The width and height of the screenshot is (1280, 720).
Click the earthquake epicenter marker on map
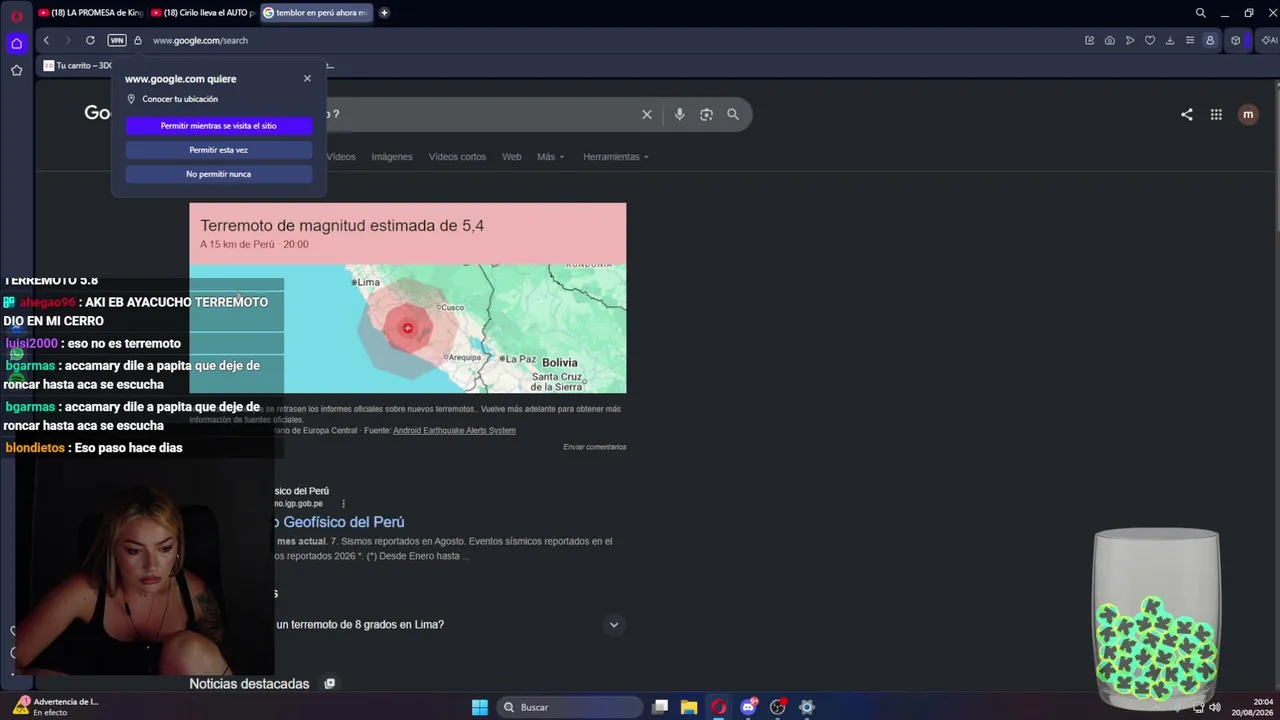click(x=407, y=328)
